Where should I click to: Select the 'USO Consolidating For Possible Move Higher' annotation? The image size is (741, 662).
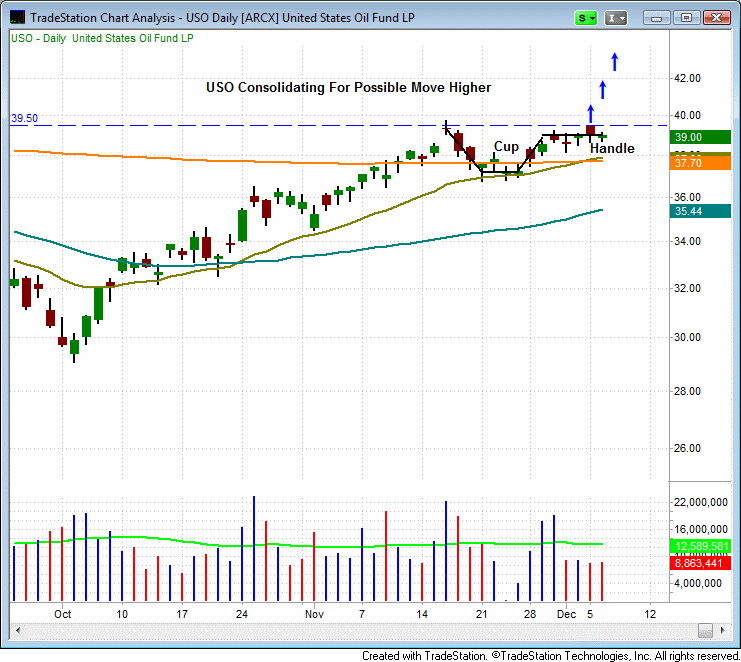point(348,87)
